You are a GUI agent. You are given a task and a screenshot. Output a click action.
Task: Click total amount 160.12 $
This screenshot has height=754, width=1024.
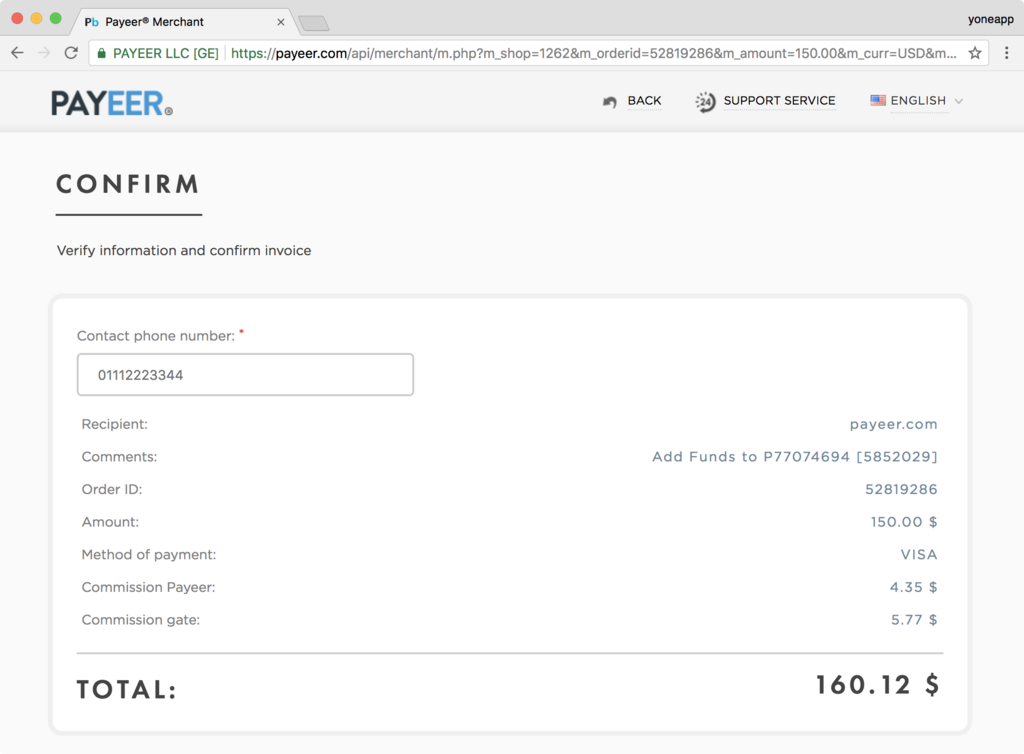(x=878, y=685)
